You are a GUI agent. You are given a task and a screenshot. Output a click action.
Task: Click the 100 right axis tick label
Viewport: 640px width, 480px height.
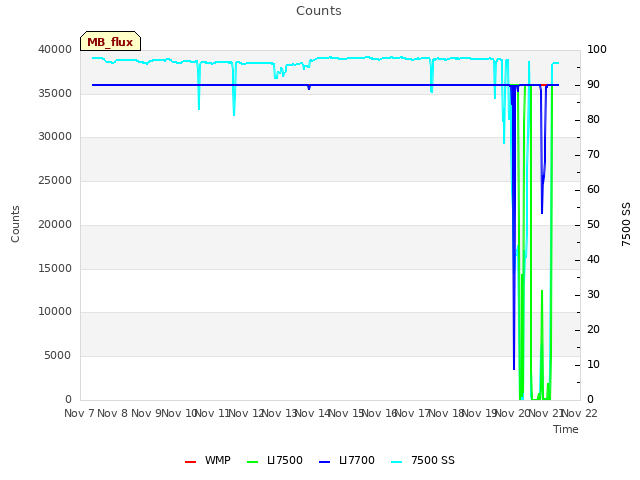coord(596,49)
